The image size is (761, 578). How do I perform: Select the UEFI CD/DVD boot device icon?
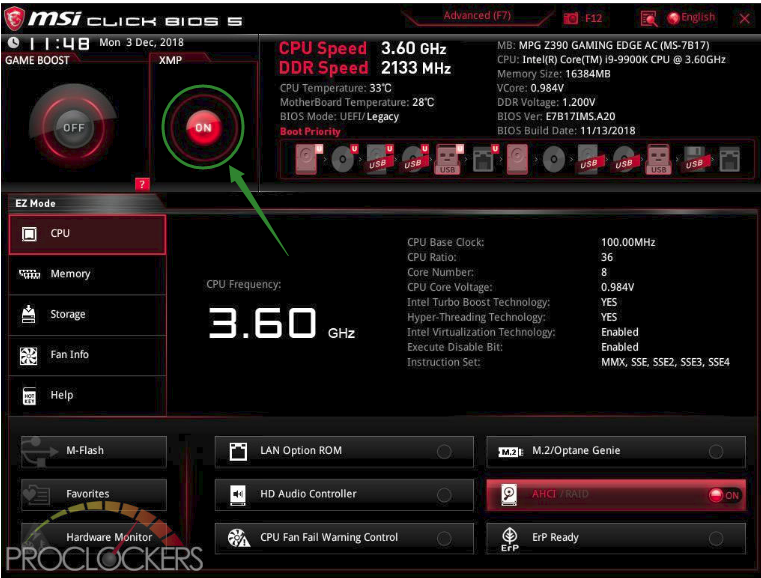coord(344,159)
